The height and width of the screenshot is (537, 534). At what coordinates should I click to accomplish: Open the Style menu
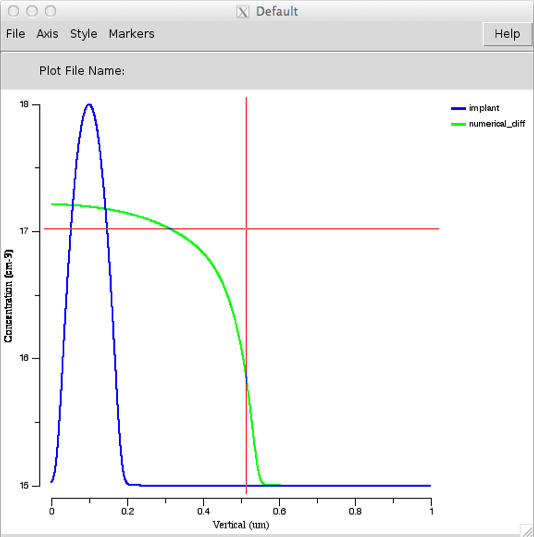click(84, 34)
